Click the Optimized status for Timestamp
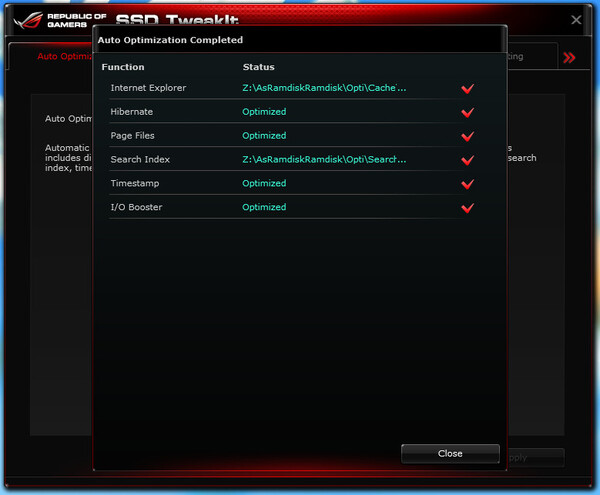600x495 pixels. pyautogui.click(x=264, y=183)
